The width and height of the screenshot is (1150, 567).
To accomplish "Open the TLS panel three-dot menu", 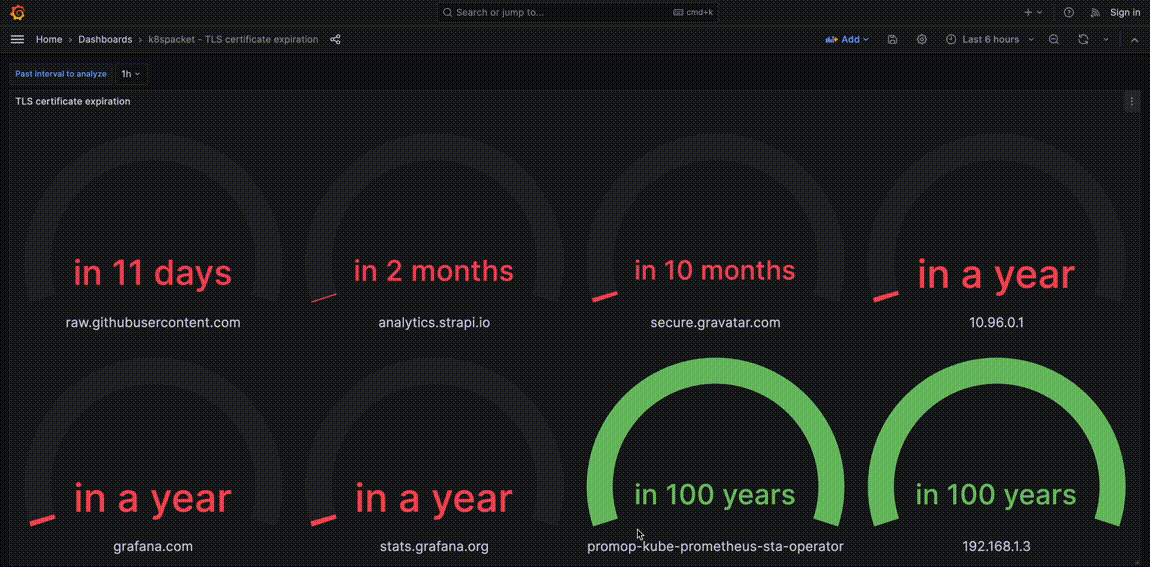I will click(x=1132, y=102).
